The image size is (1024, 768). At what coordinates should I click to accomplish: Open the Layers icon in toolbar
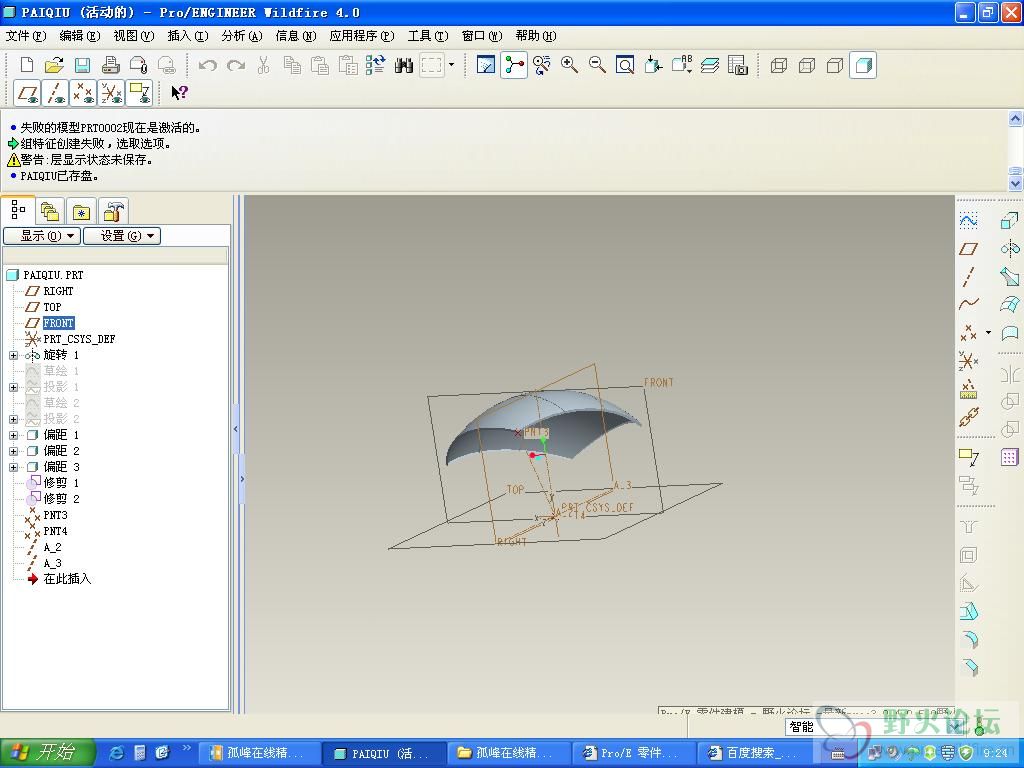[709, 65]
